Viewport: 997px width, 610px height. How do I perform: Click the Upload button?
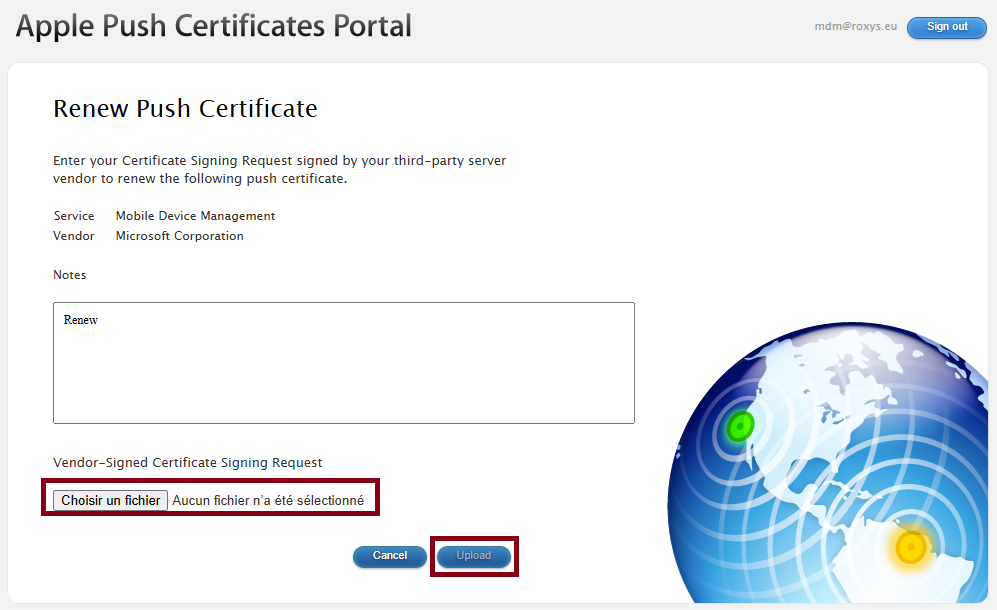point(474,556)
